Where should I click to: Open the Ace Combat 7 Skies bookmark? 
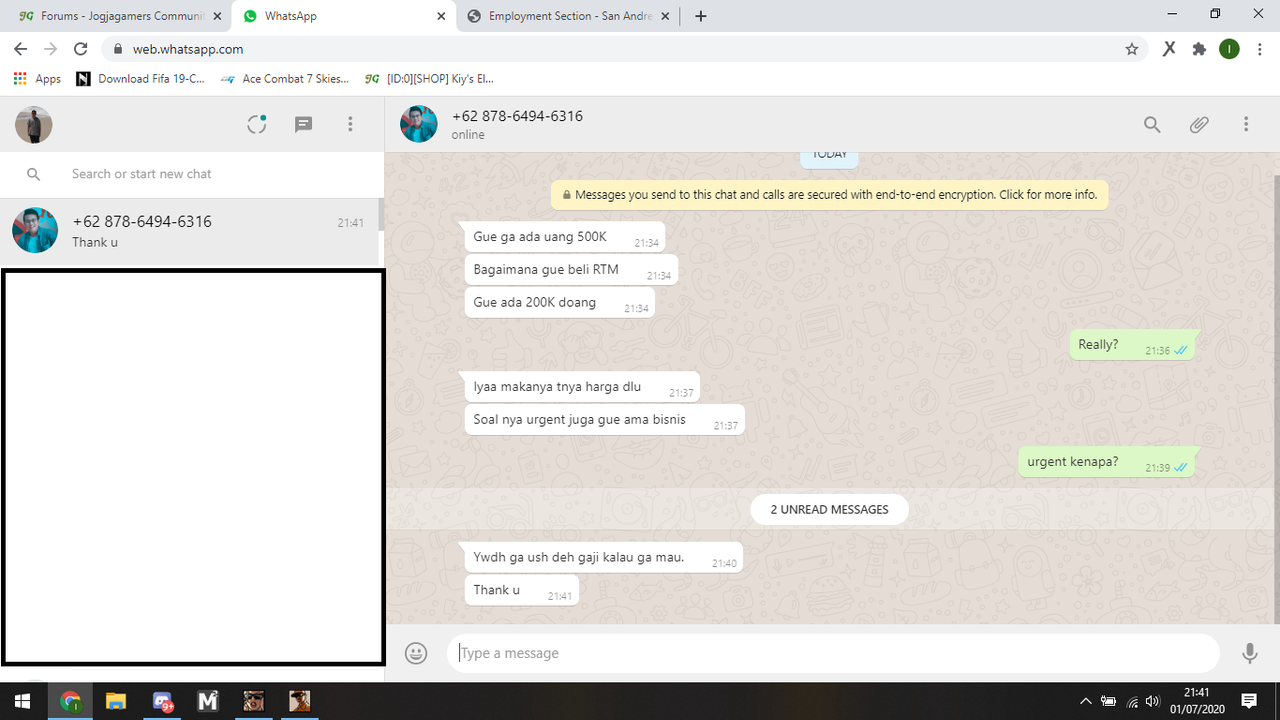(285, 78)
